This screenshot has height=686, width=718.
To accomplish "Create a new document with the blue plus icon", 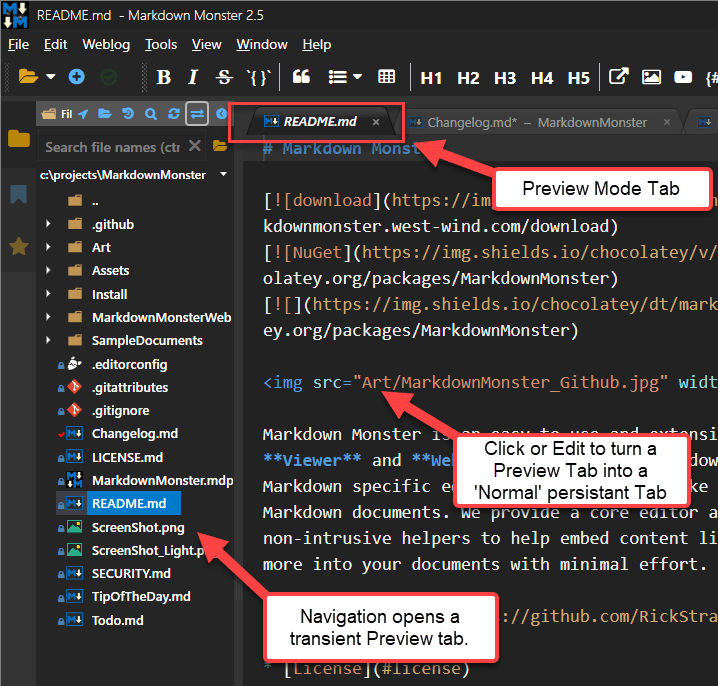I will tap(76, 76).
